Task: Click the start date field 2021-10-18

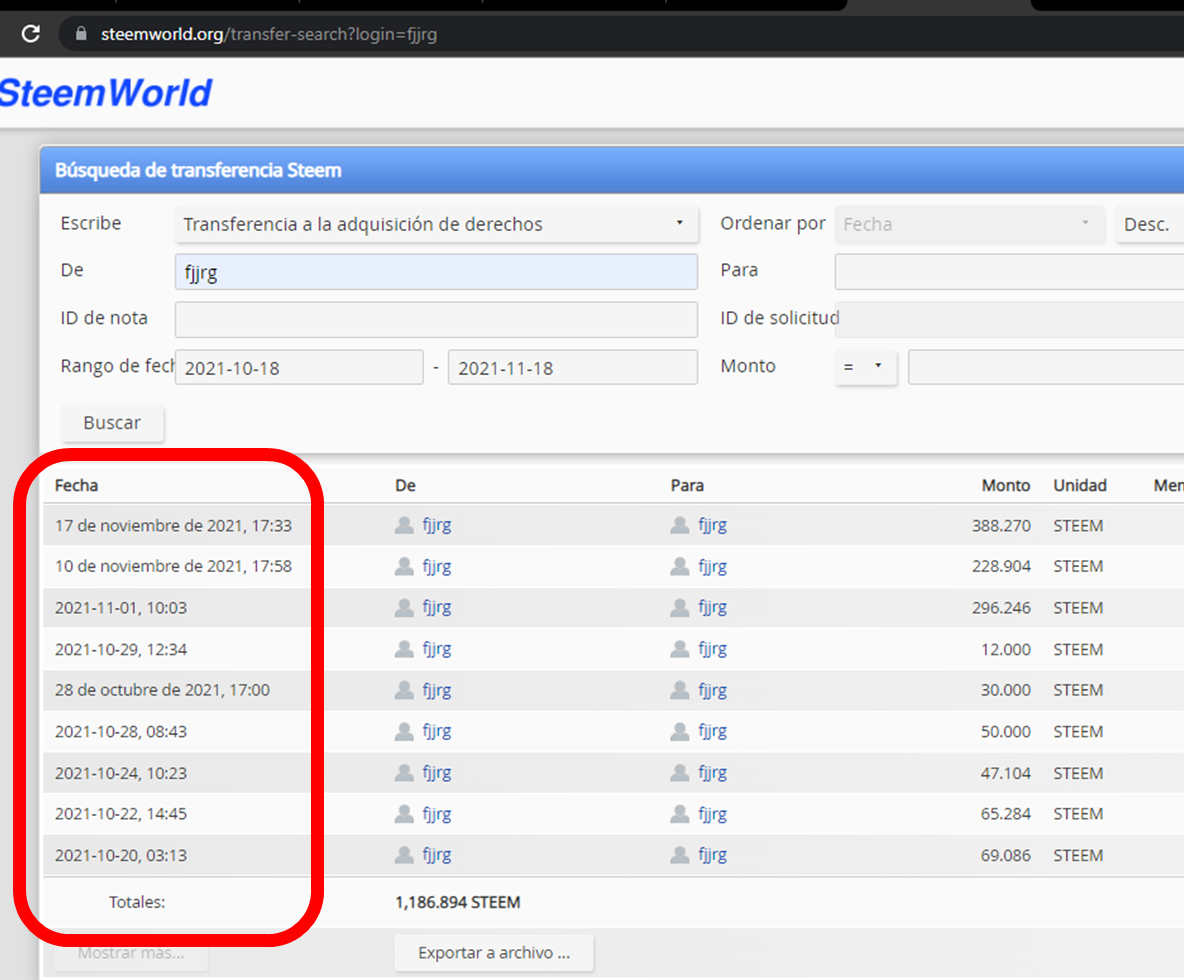Action: pyautogui.click(x=299, y=367)
